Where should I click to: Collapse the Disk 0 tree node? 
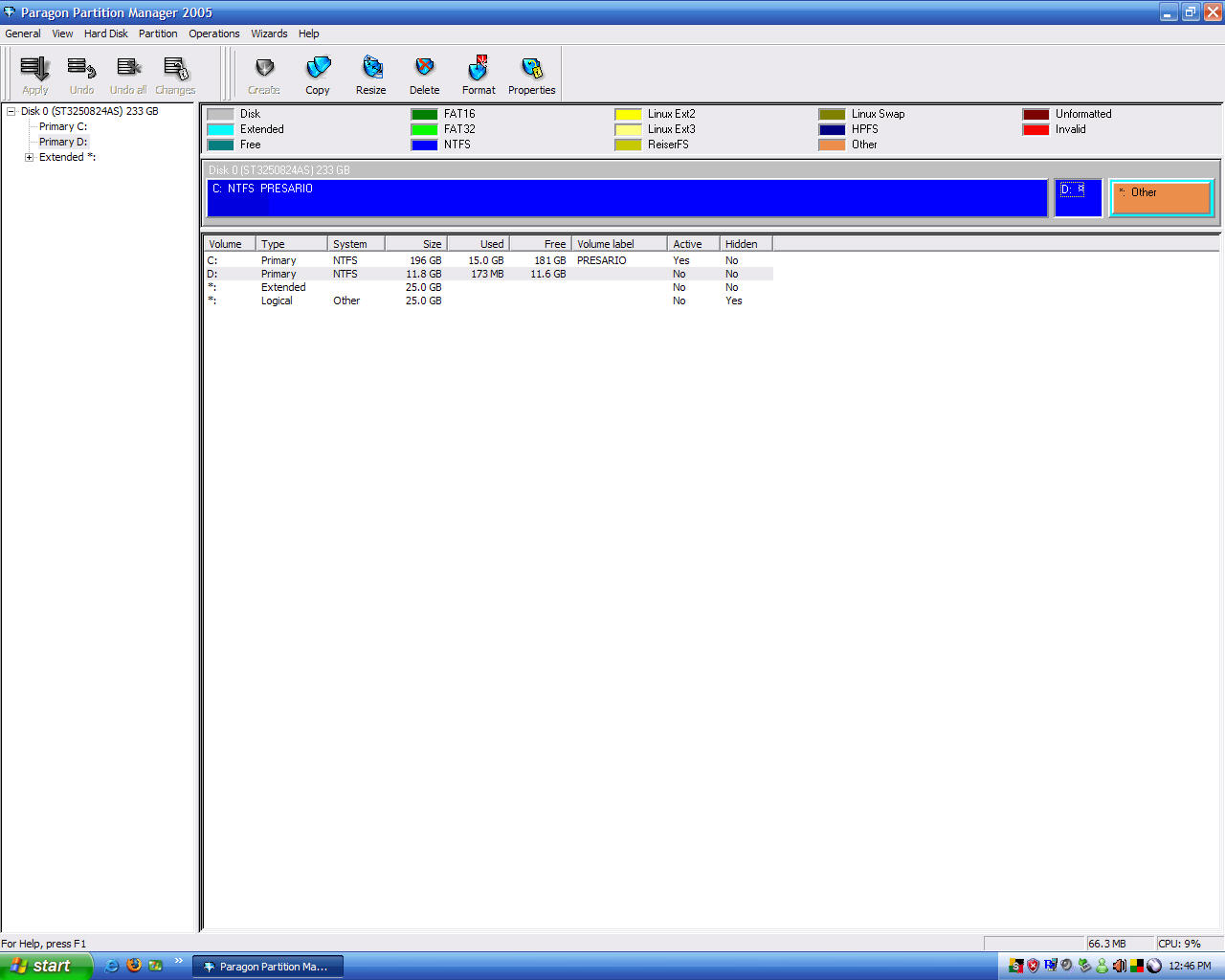point(11,111)
